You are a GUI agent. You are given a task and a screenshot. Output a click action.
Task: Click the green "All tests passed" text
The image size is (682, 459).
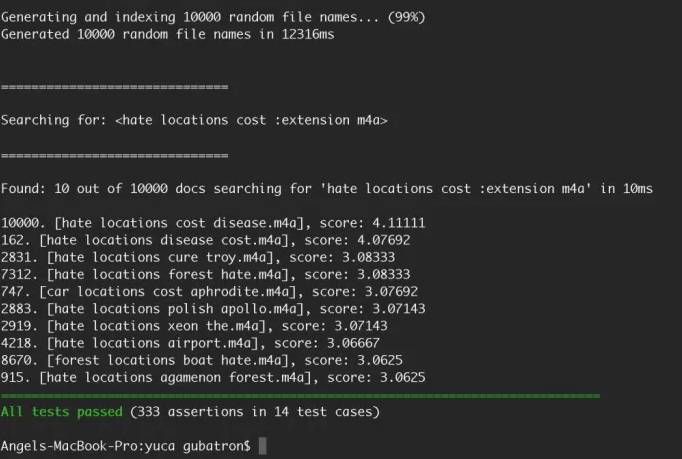(x=61, y=411)
